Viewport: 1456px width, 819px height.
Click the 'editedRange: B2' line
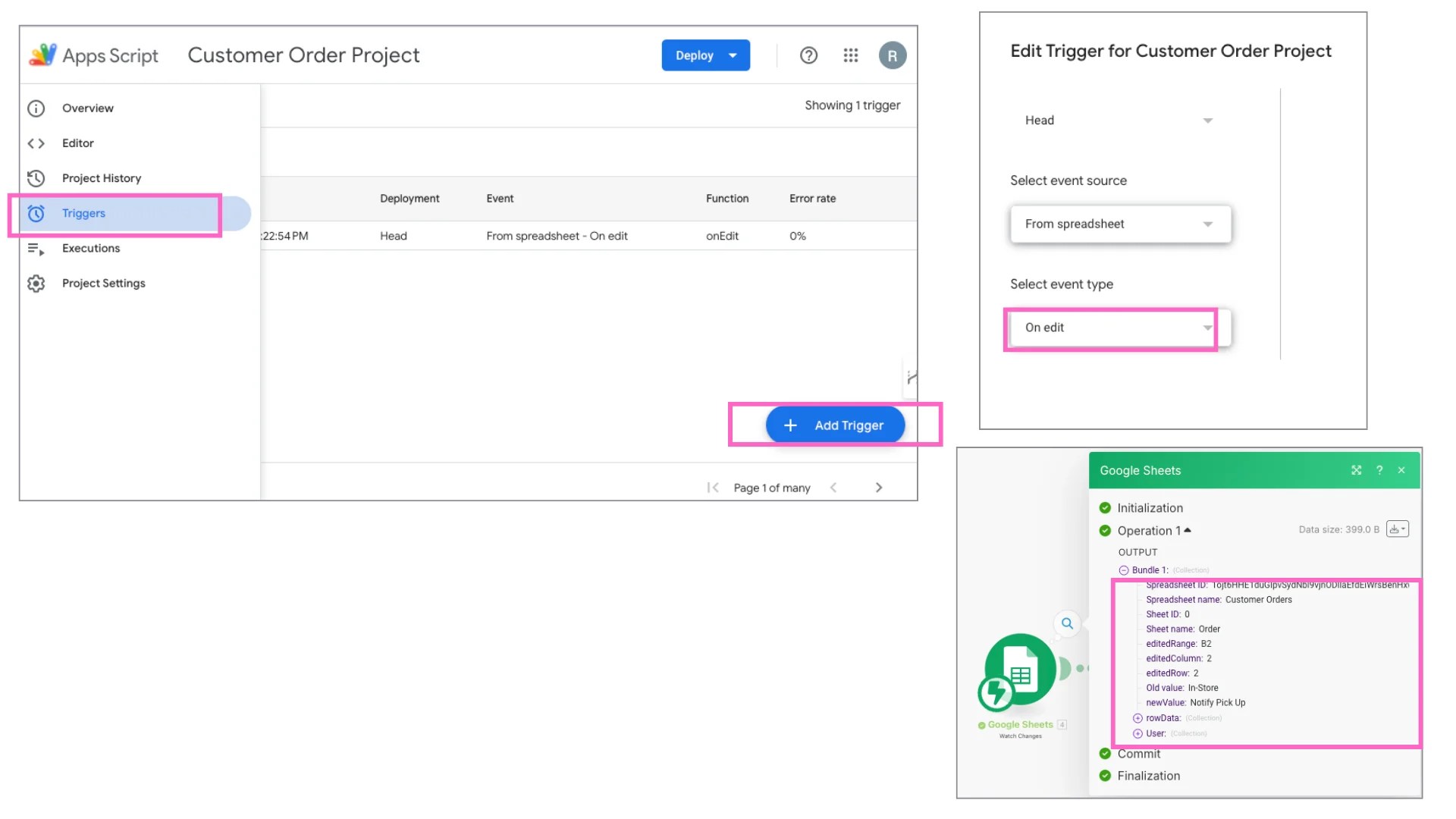tap(1178, 644)
